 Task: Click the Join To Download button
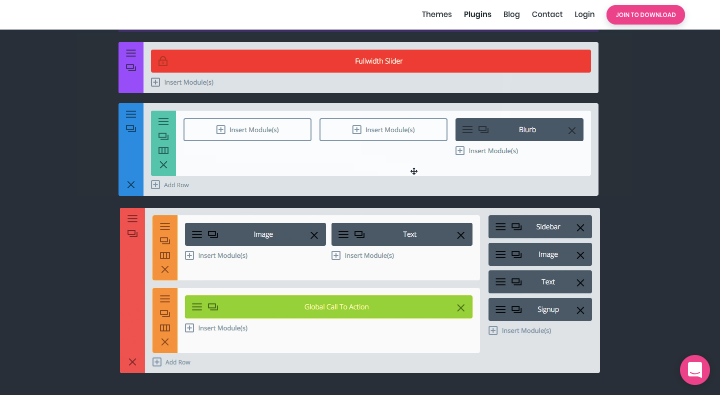tap(645, 15)
